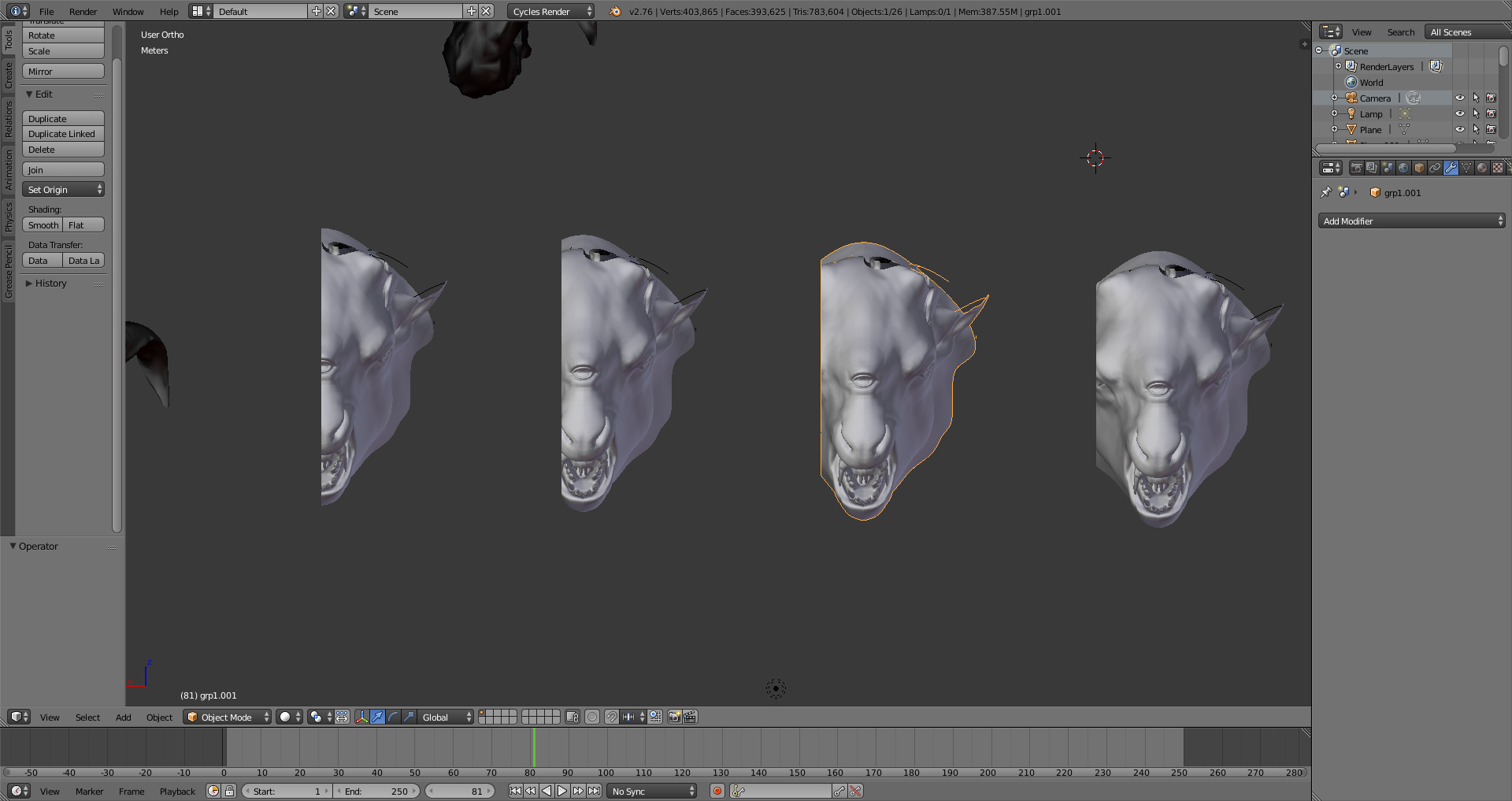Open the Object properties tab (cube icon)
This screenshot has width=1512, height=801.
tap(1419, 168)
